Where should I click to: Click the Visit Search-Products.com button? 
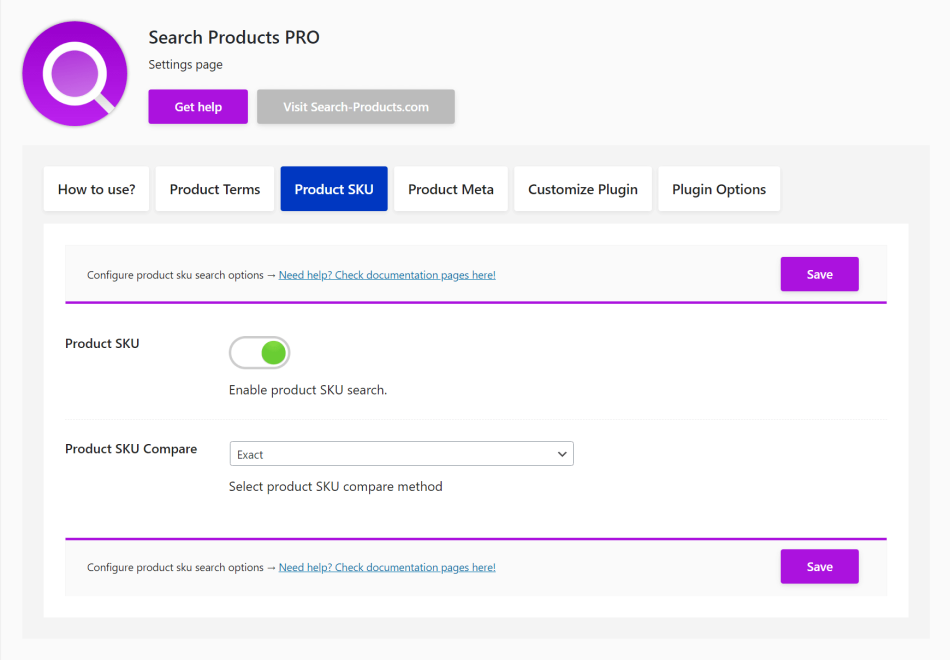tap(356, 107)
